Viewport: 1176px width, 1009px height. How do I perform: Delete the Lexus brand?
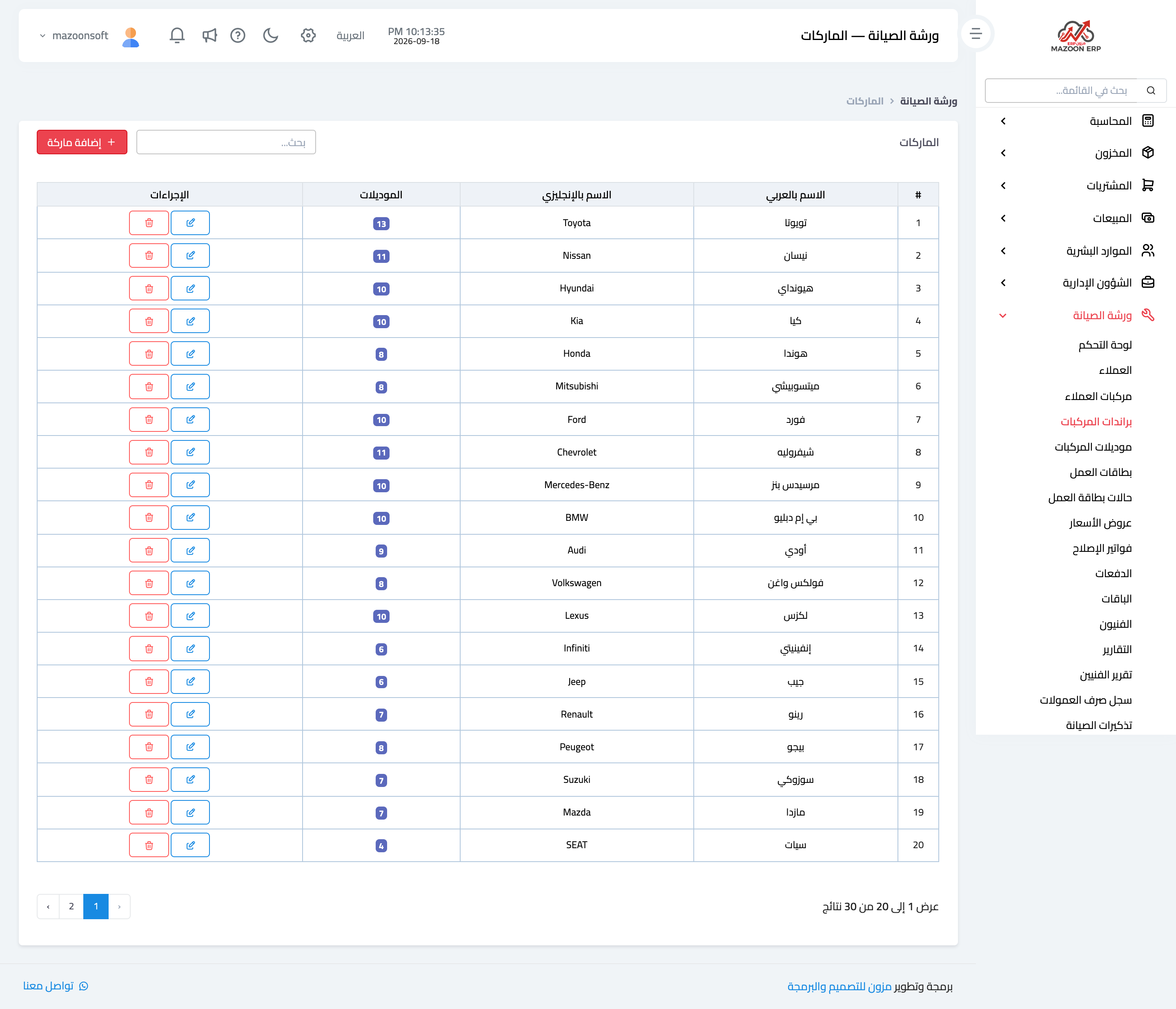(149, 616)
